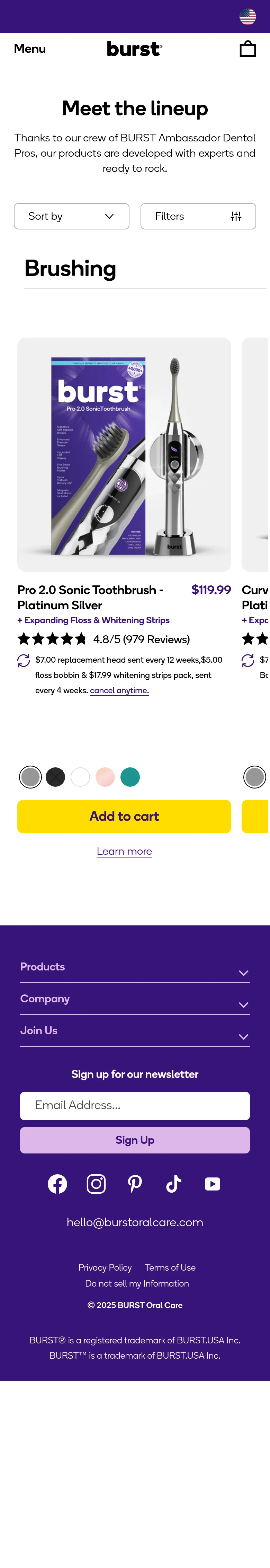Click the US flag country selector
This screenshot has width=270, height=1568.
point(247,16)
